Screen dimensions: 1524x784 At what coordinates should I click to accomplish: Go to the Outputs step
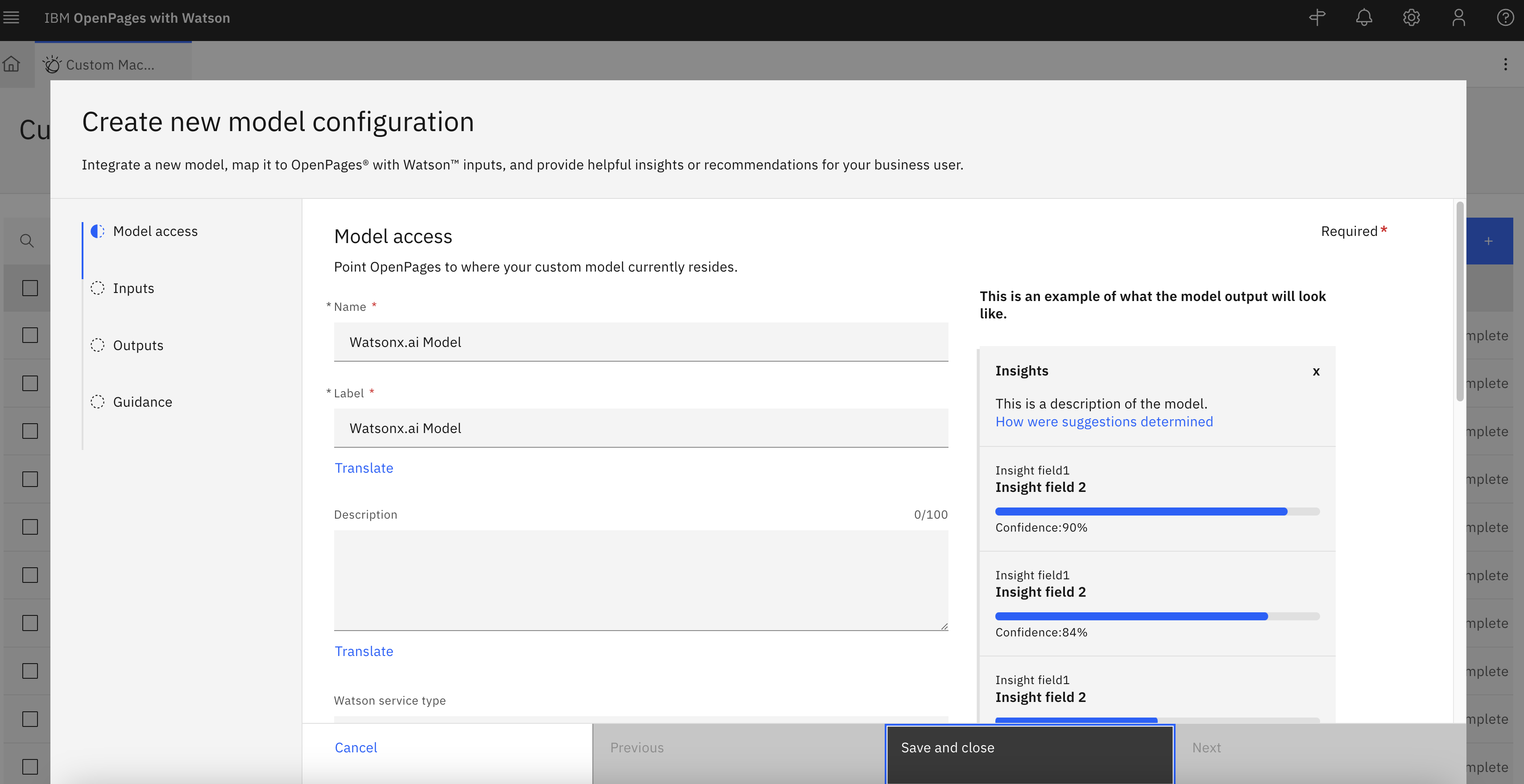138,345
